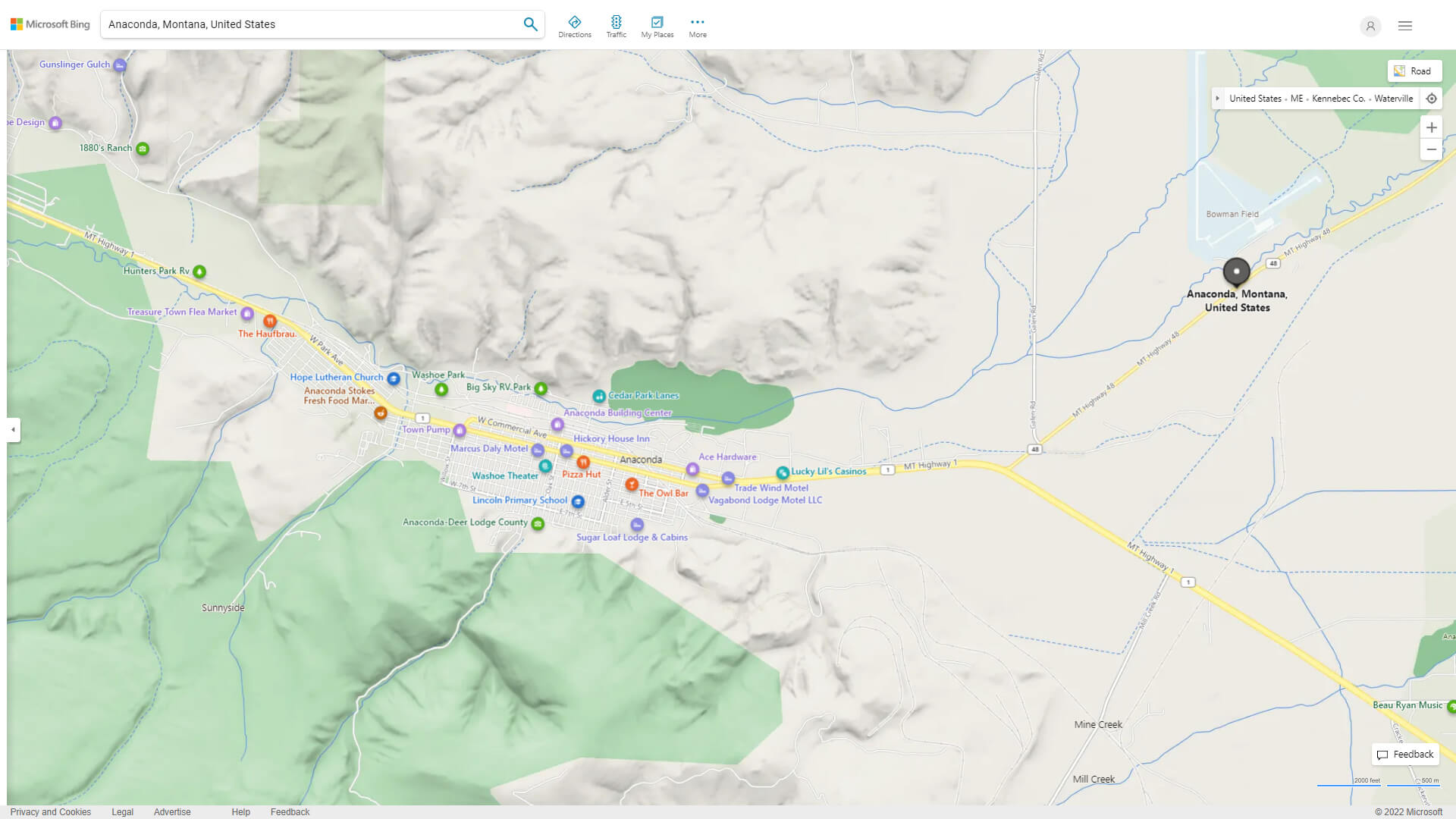Switch Road map style

point(1414,71)
